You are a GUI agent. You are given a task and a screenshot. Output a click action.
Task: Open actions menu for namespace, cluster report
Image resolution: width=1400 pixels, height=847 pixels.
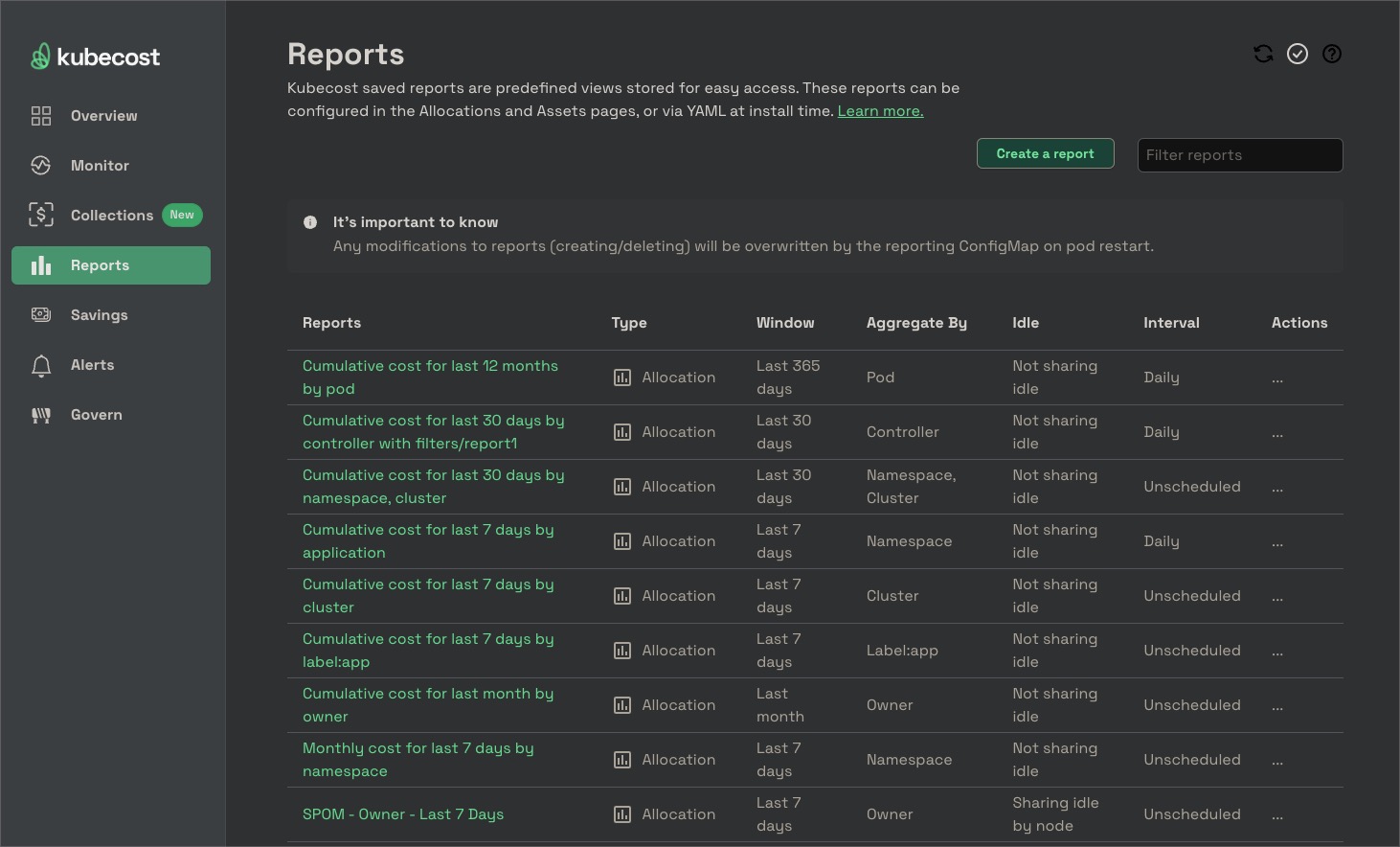(1277, 490)
